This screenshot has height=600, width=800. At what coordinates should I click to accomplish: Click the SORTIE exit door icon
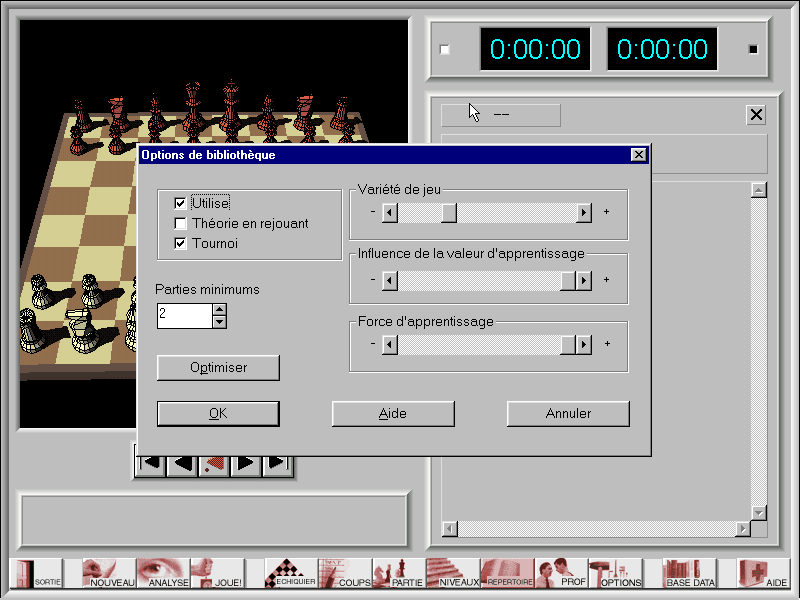[x=36, y=573]
